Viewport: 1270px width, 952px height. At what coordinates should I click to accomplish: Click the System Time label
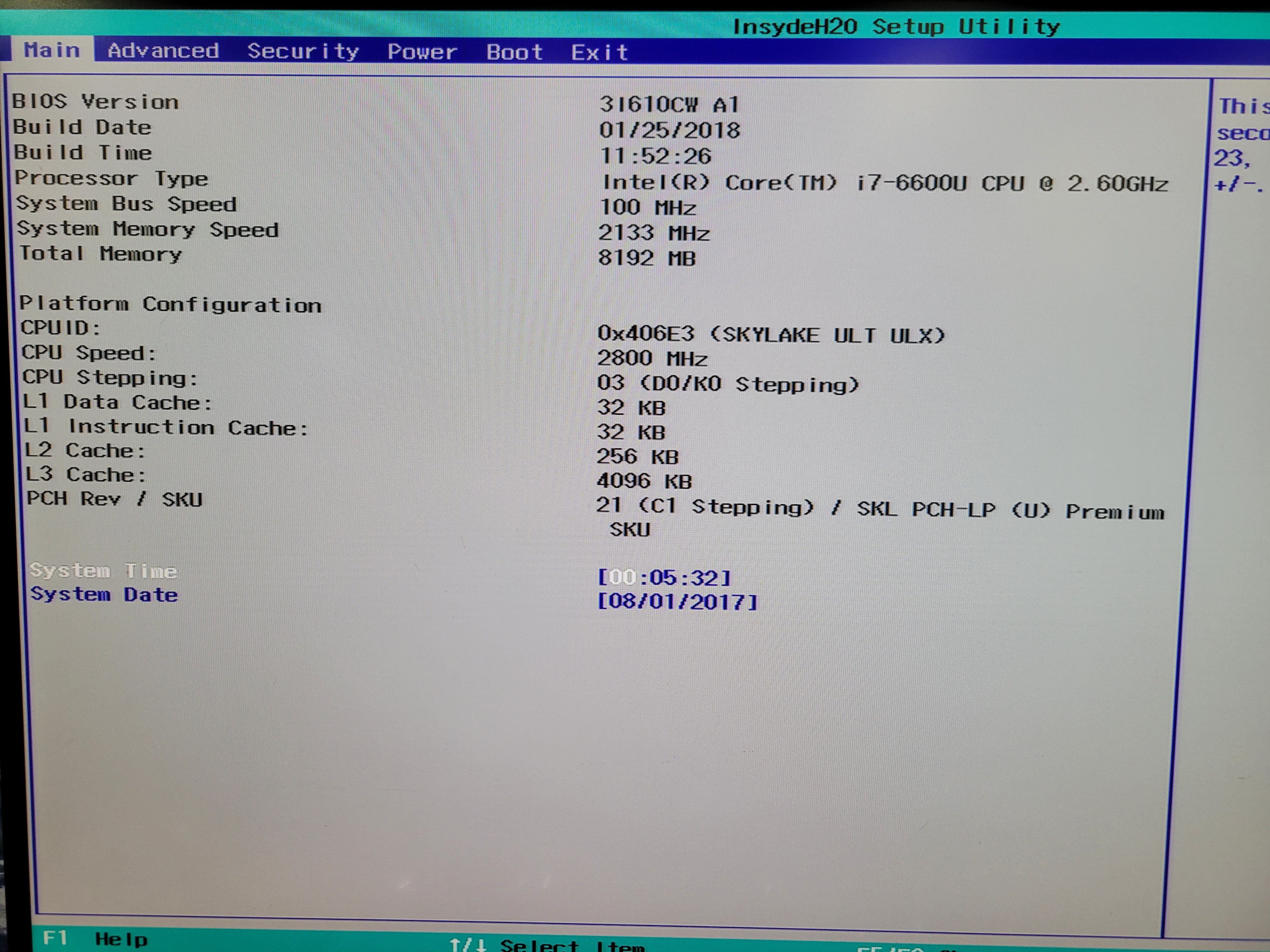[x=103, y=570]
